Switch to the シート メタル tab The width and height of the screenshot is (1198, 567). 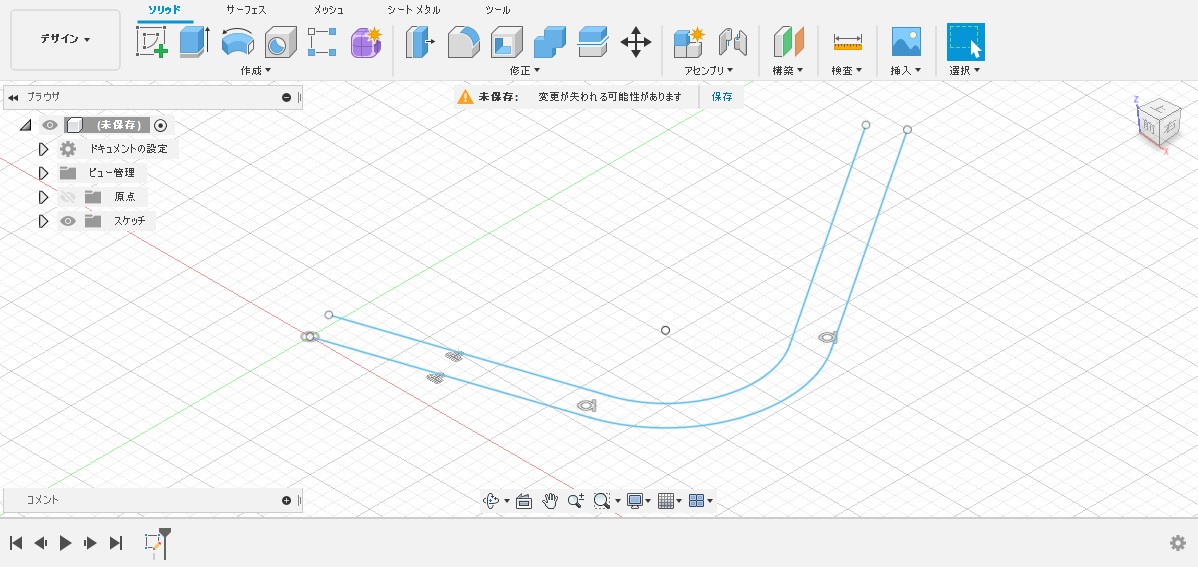click(413, 10)
